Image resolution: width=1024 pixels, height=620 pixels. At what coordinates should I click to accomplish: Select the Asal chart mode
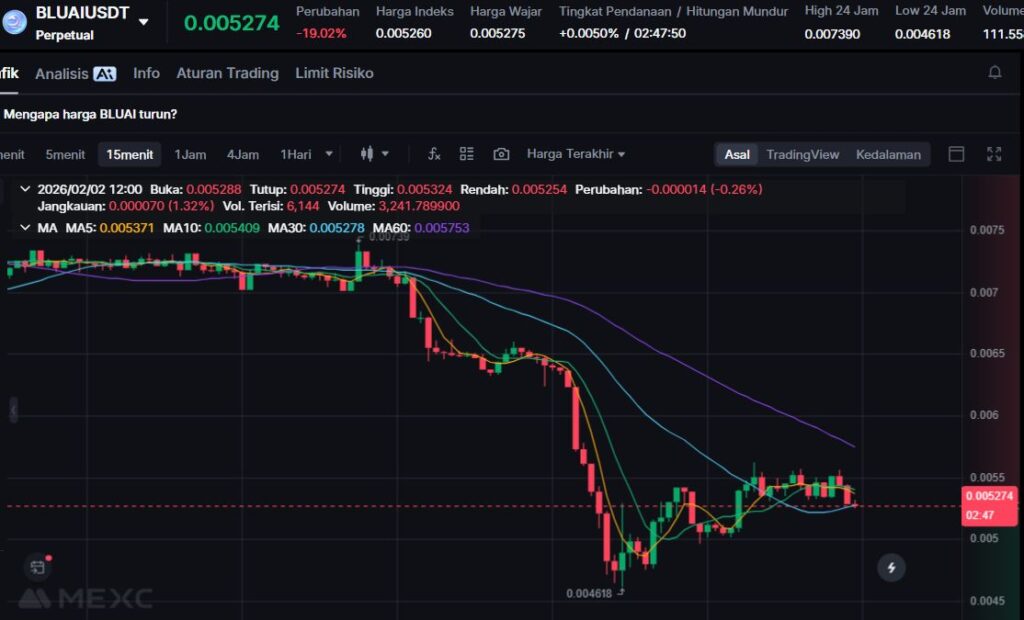point(737,154)
